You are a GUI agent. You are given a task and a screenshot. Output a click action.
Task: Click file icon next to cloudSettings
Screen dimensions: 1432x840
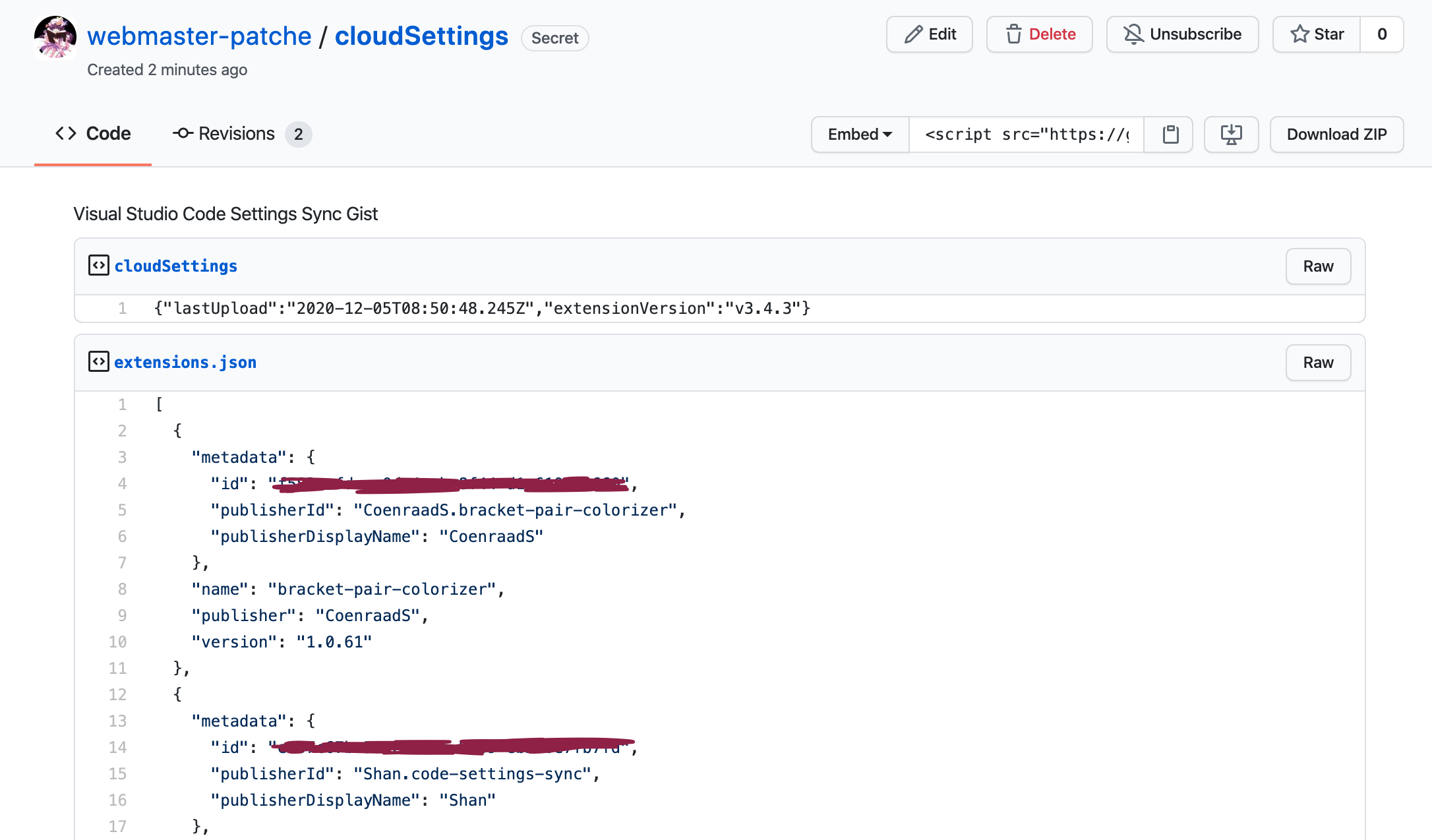click(98, 266)
